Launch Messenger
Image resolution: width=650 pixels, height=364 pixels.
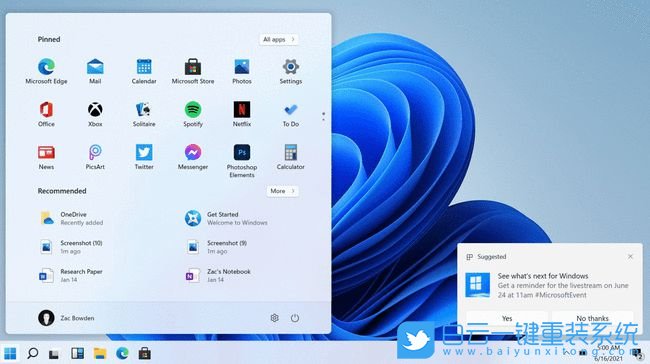point(193,156)
